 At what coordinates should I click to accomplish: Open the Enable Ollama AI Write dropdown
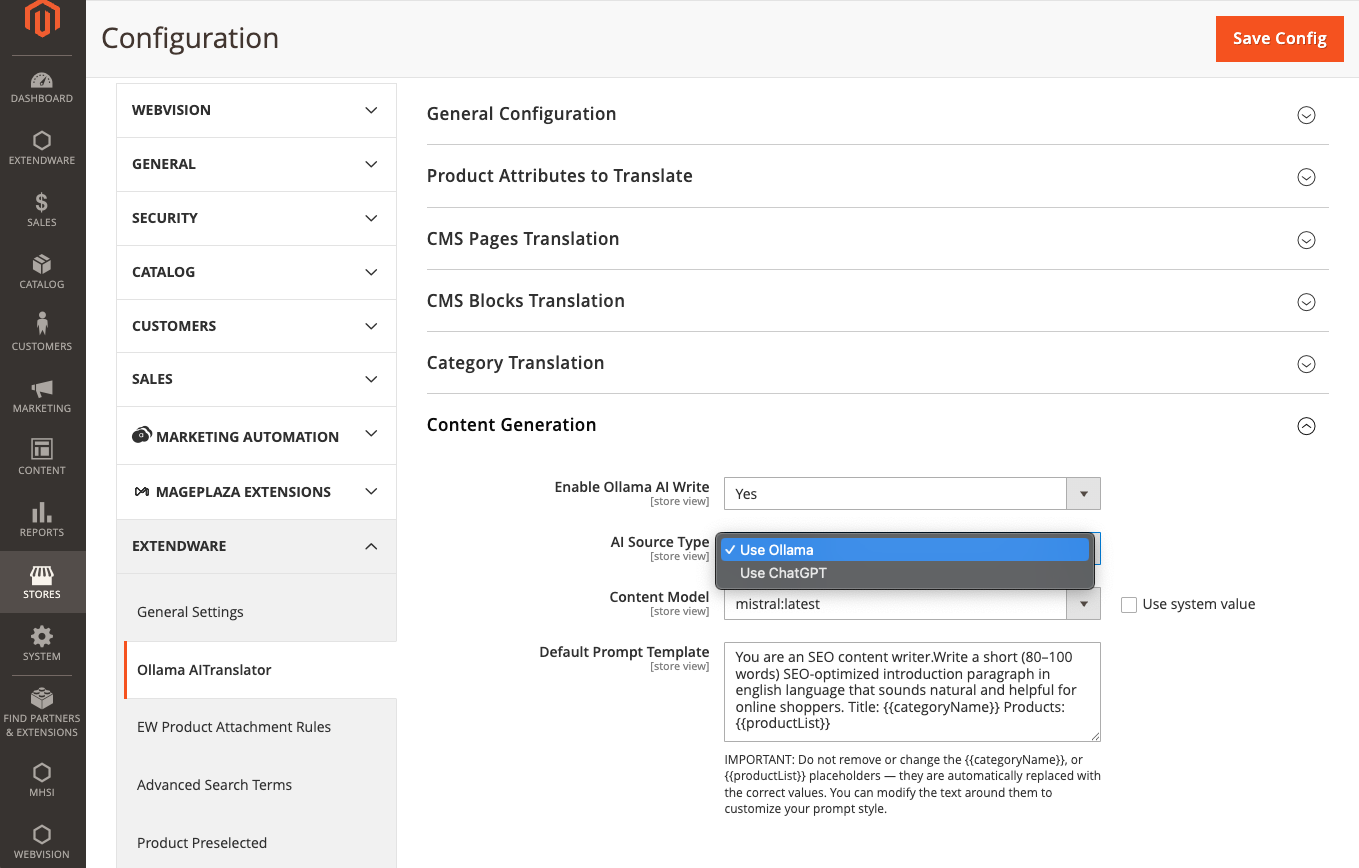[x=911, y=494]
